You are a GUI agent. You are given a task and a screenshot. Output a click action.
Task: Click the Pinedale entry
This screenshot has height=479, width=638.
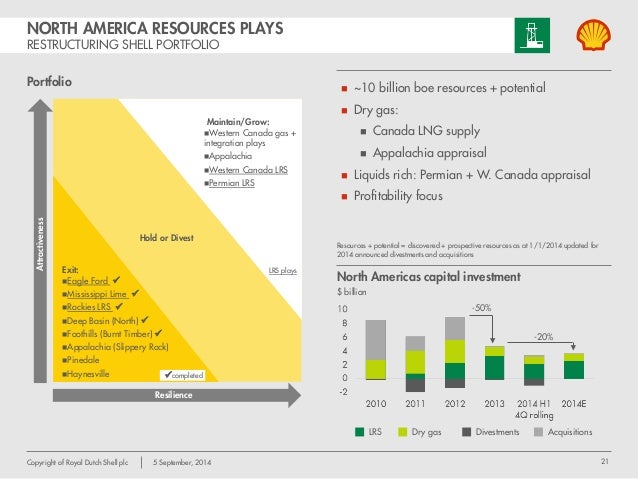pos(81,360)
